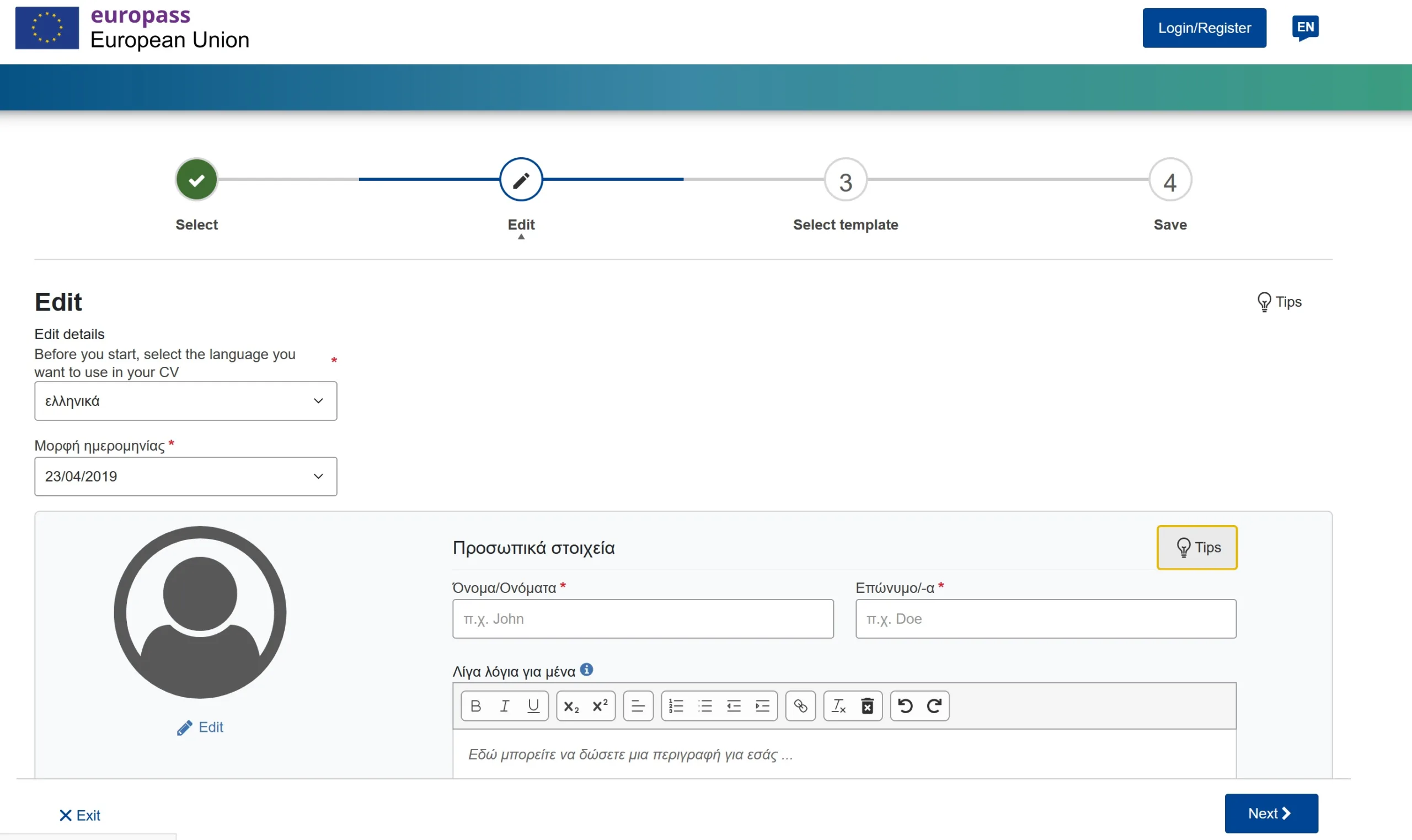Image resolution: width=1412 pixels, height=840 pixels.
Task: Open text alignment option
Action: click(638, 706)
